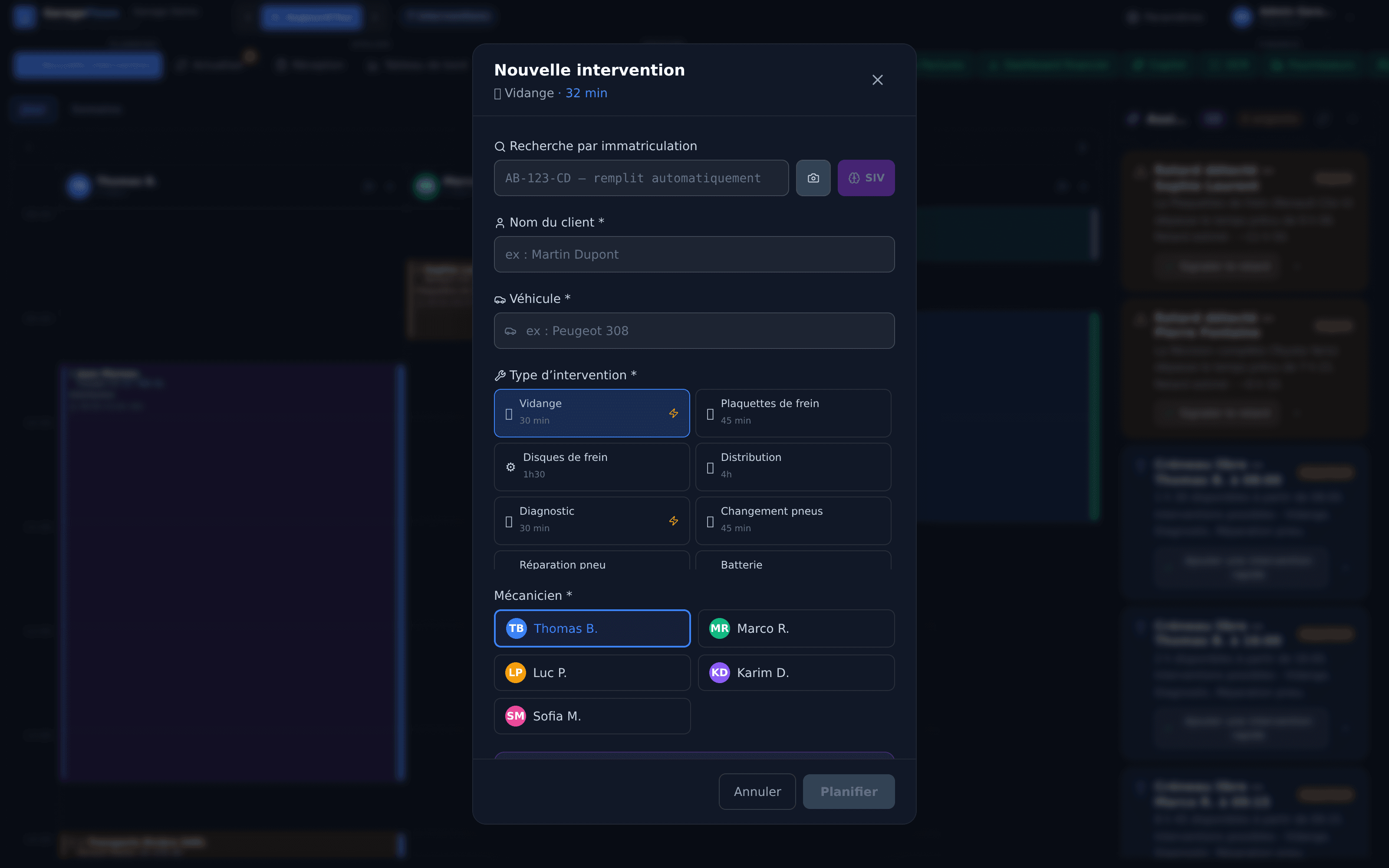Click the wrench icon by Type d'intervention

pyautogui.click(x=499, y=375)
